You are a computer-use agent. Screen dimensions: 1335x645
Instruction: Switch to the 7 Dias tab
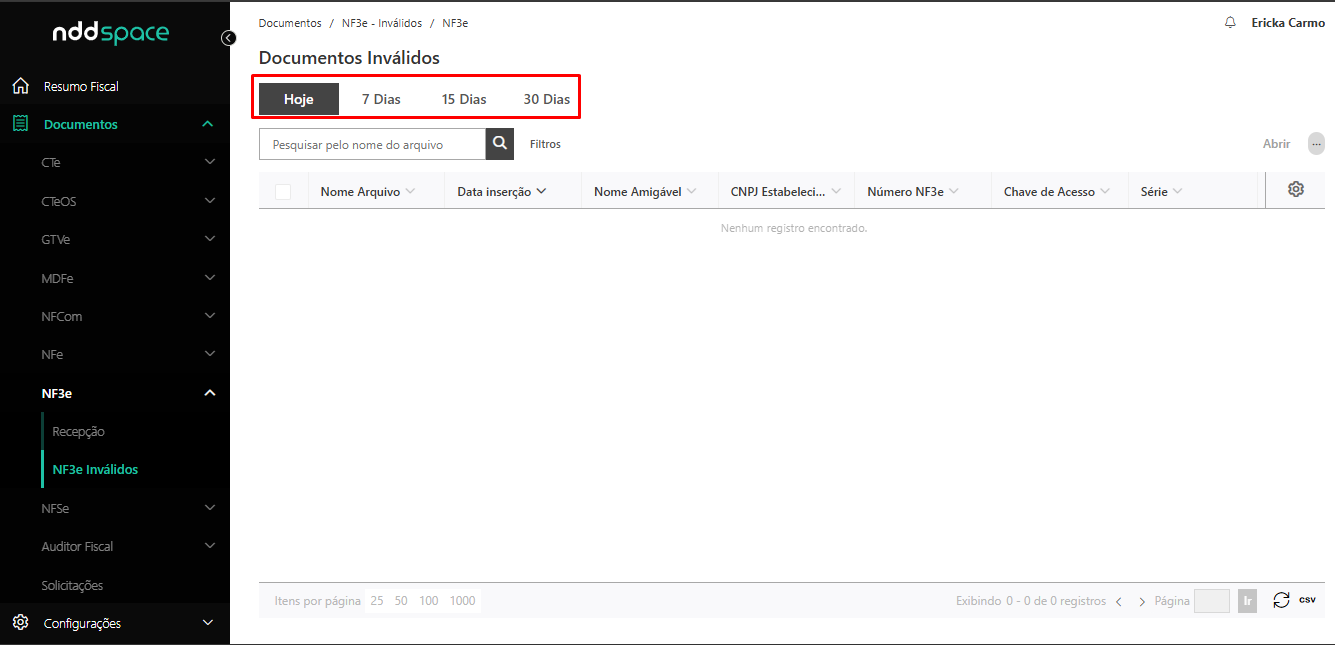381,99
